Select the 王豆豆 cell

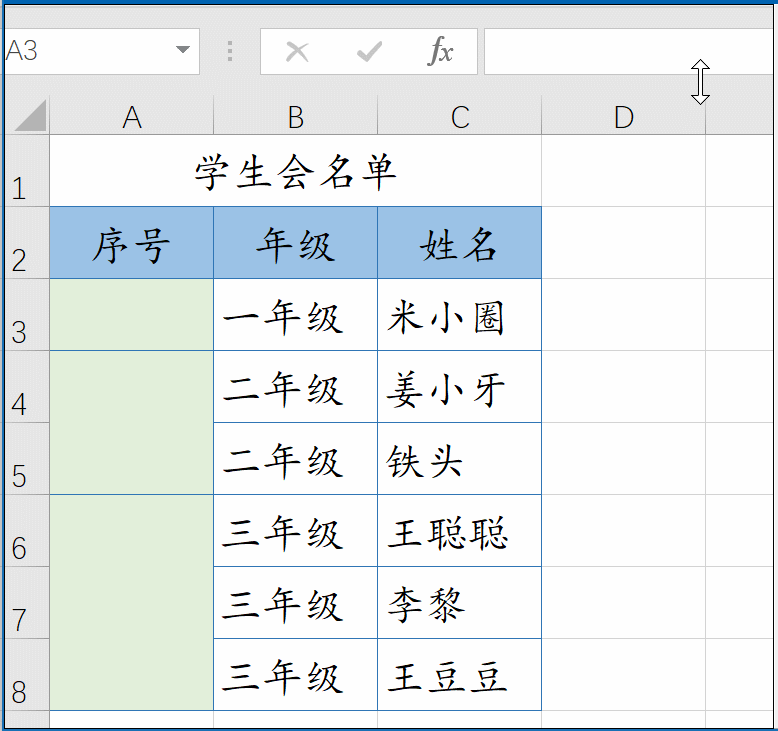click(x=459, y=674)
